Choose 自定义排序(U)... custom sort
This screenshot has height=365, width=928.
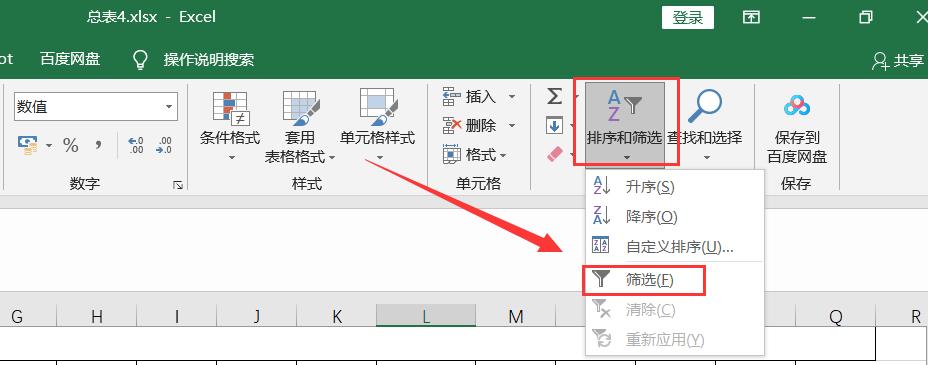675,247
